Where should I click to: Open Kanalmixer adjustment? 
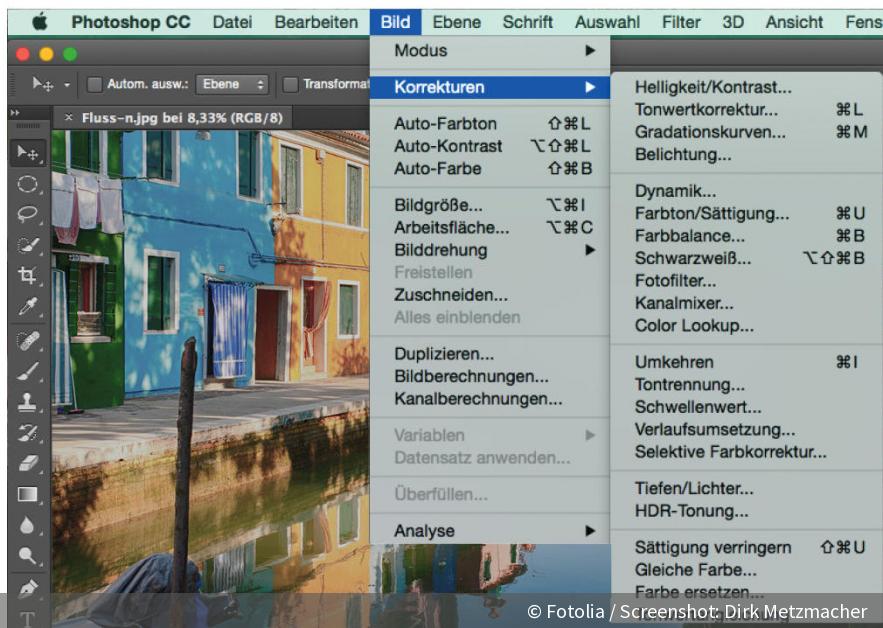pos(747,303)
